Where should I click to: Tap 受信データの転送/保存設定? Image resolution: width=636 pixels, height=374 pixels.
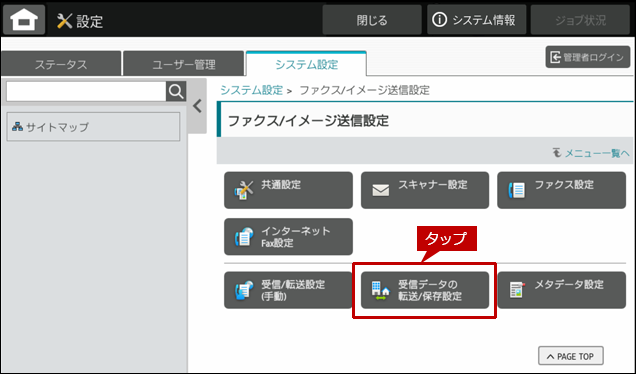pos(425,290)
